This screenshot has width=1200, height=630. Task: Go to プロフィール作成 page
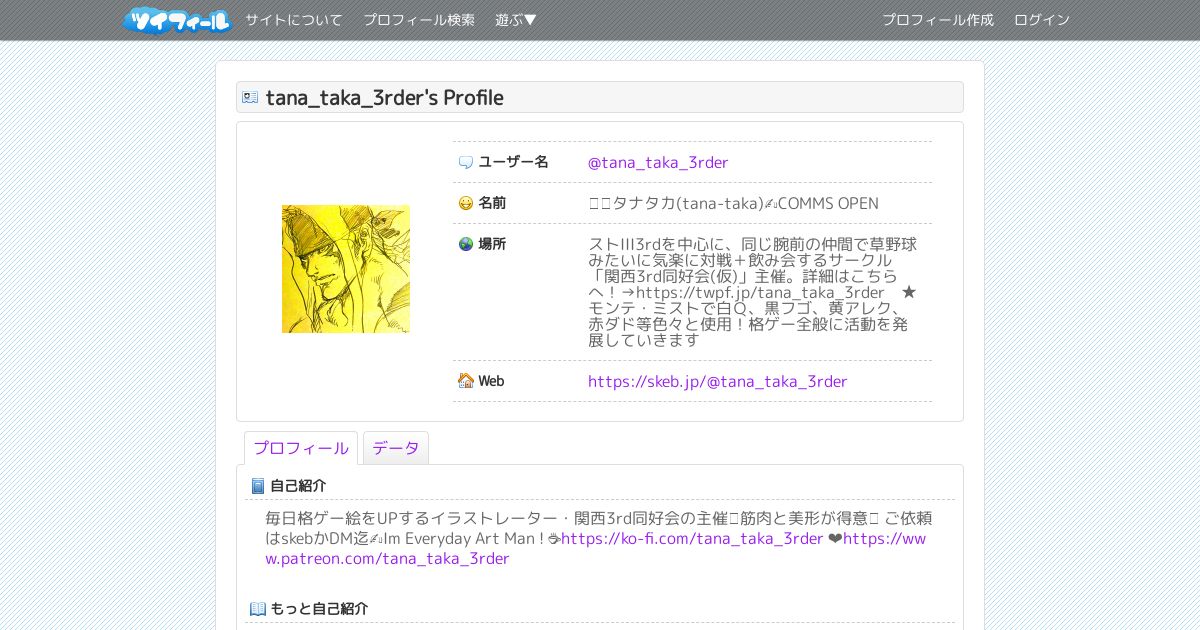tap(938, 20)
